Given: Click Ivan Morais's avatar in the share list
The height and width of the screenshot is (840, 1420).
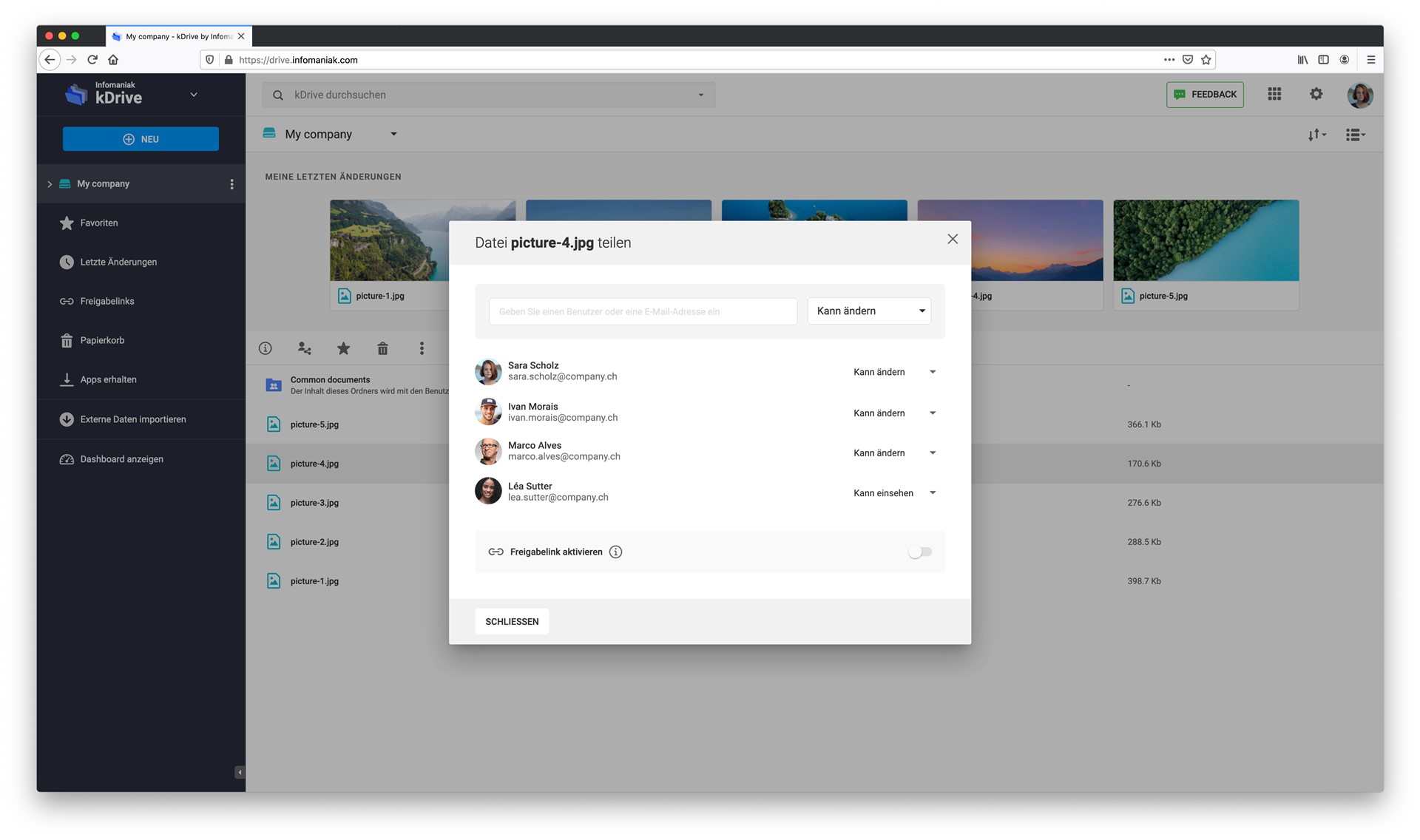Looking at the screenshot, I should point(488,412).
